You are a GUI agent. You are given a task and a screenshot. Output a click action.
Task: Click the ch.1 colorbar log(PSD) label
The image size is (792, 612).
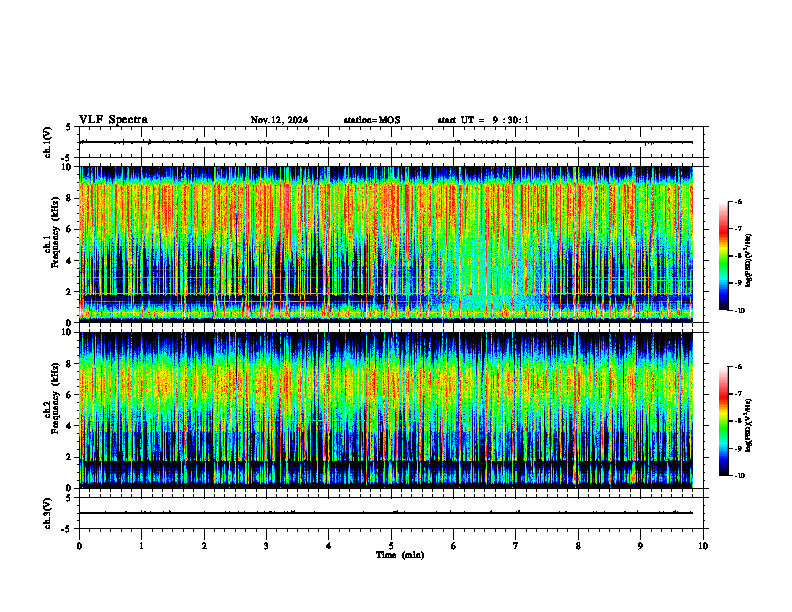(749, 261)
